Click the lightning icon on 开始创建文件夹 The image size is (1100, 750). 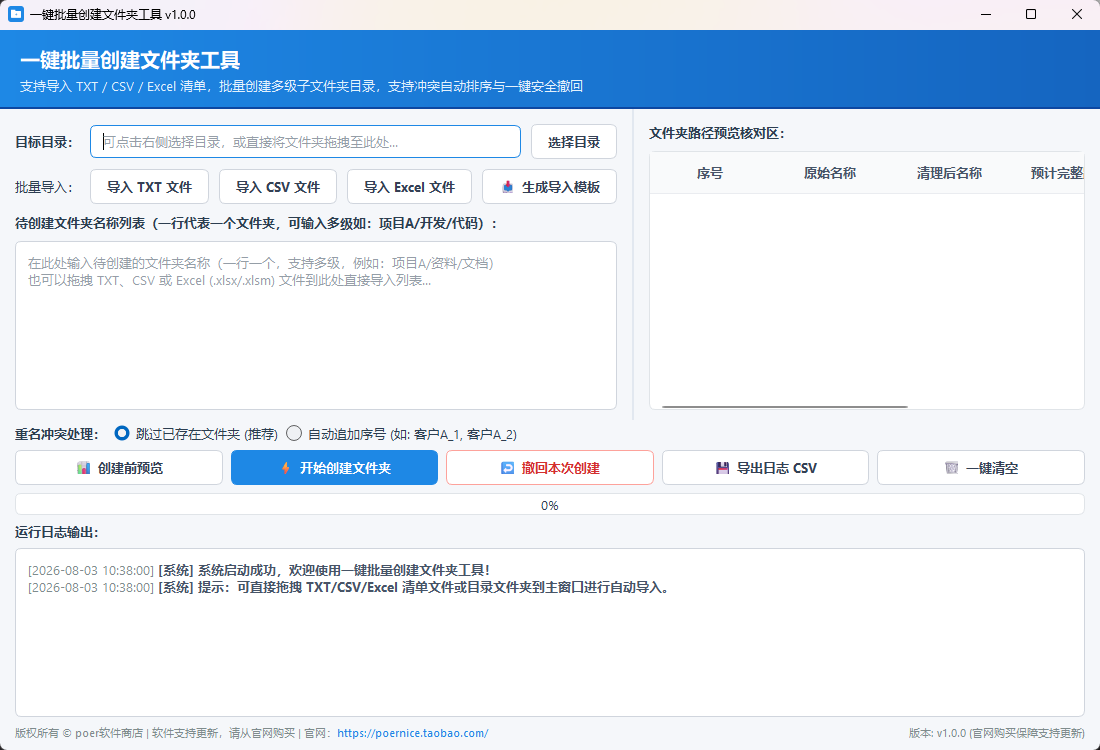pyautogui.click(x=286, y=468)
